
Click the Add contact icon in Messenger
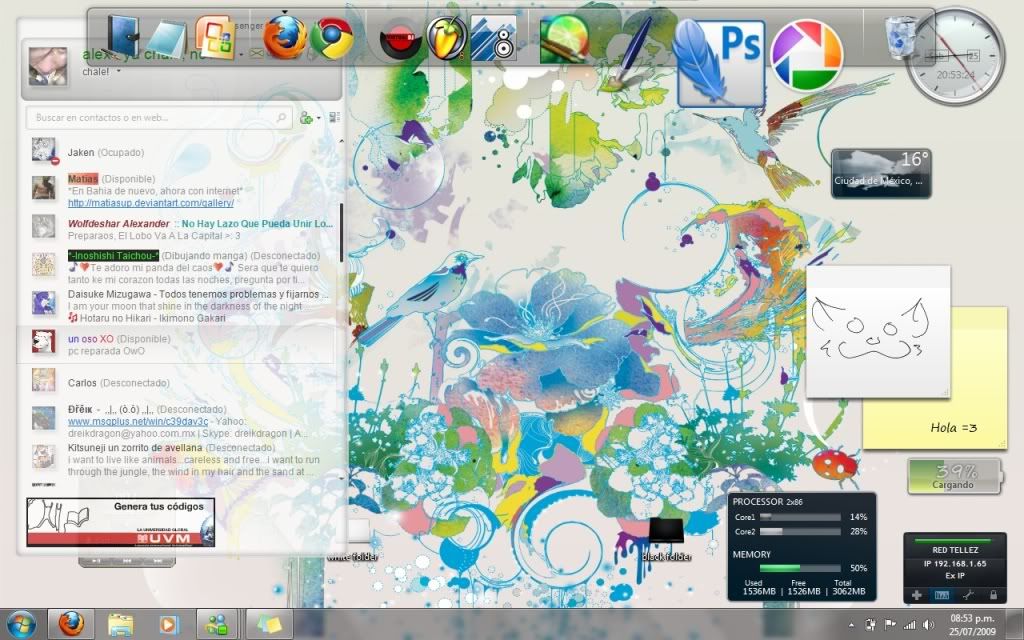click(305, 118)
